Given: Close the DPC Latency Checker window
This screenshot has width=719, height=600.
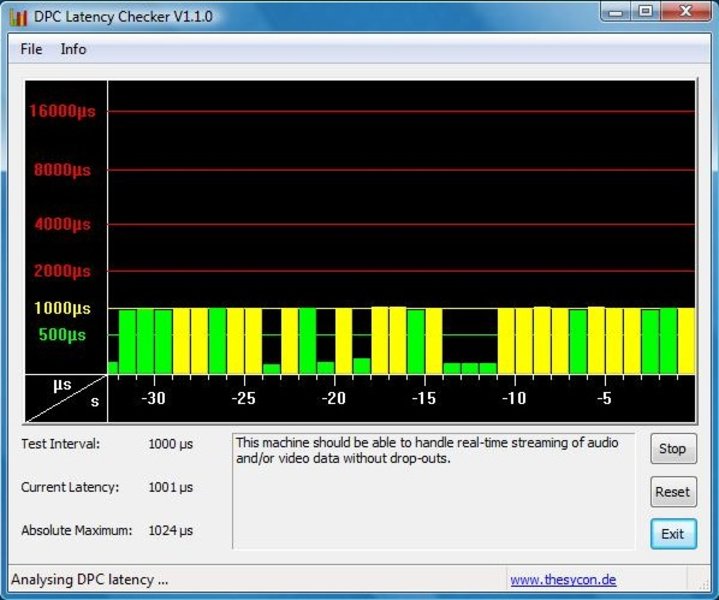Looking at the screenshot, I should 686,11.
